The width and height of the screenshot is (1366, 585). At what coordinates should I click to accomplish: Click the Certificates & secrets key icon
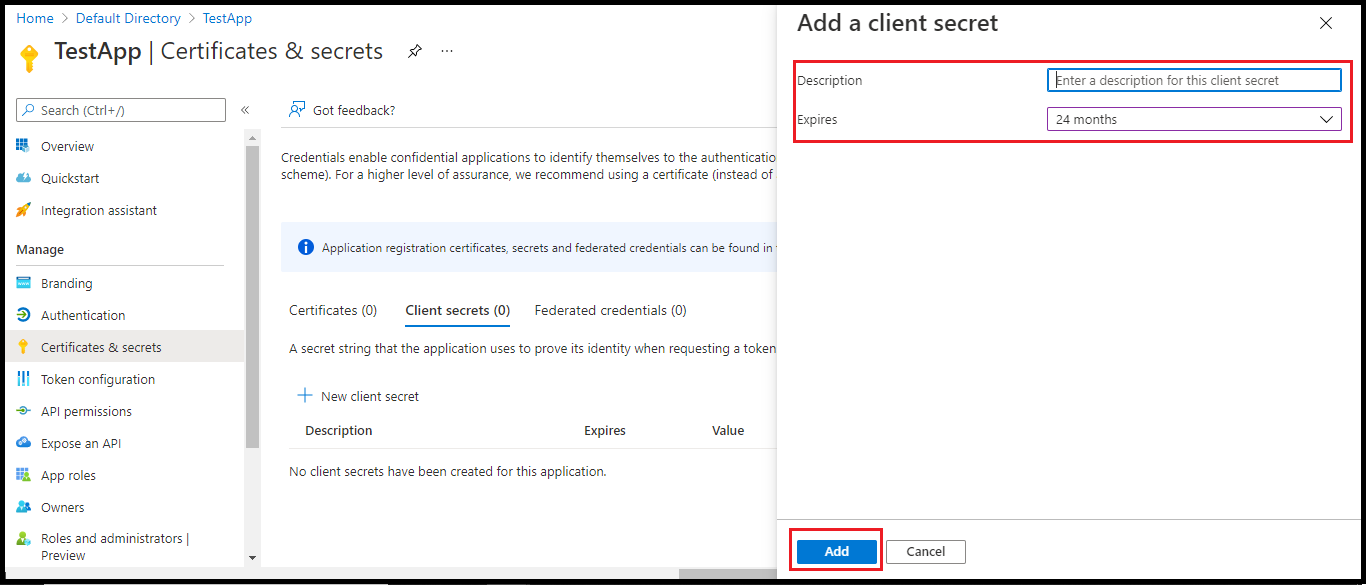(x=23, y=347)
